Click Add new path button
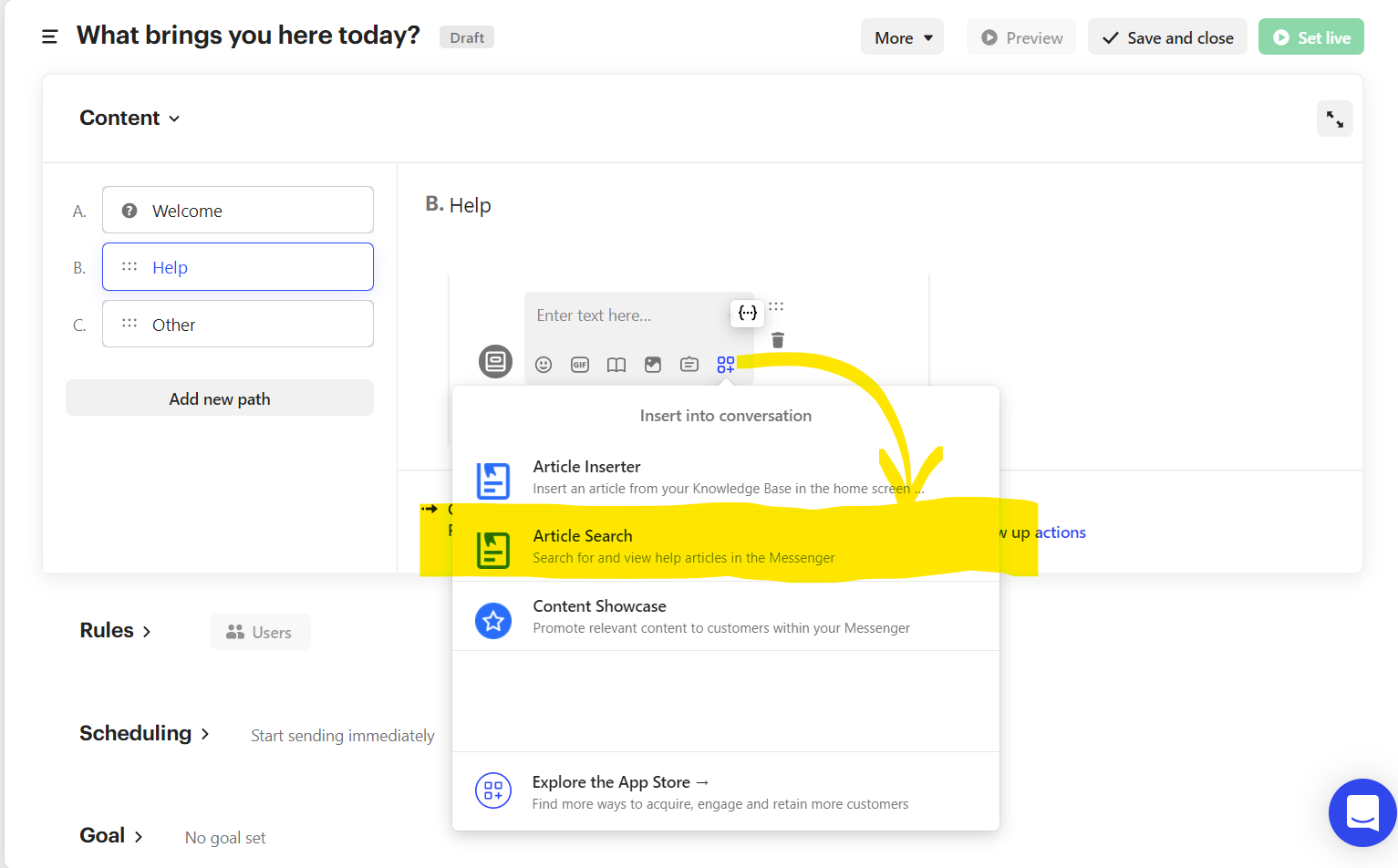This screenshot has width=1398, height=868. coord(220,398)
